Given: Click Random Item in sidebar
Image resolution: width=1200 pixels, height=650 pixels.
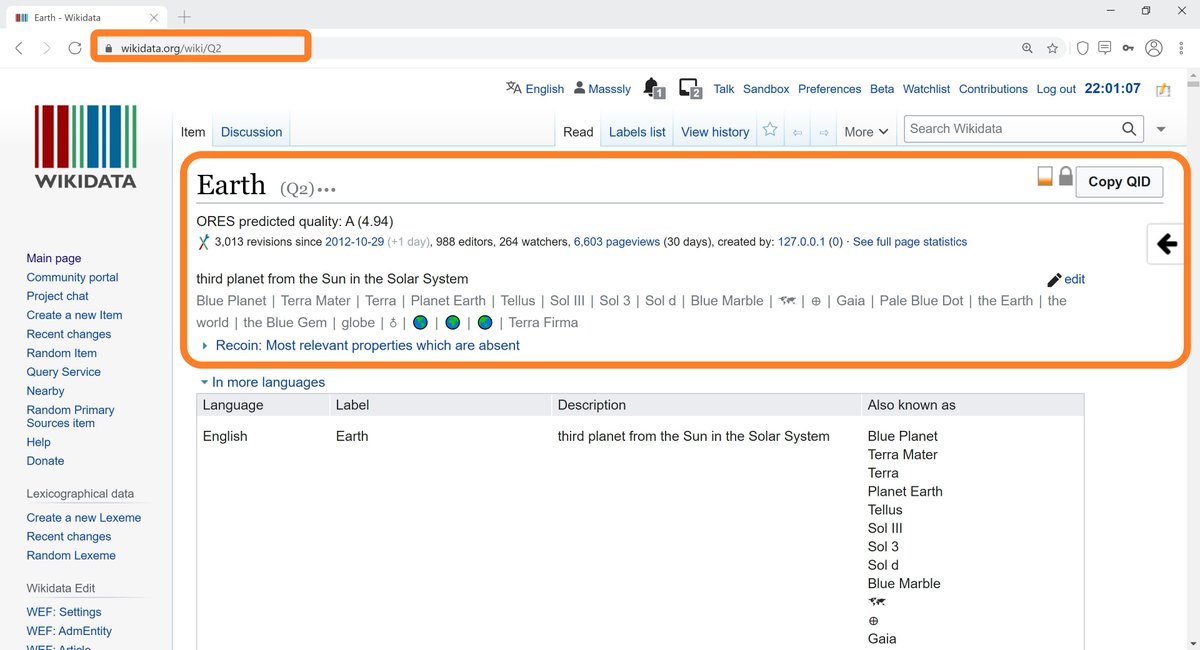Looking at the screenshot, I should [x=62, y=353].
